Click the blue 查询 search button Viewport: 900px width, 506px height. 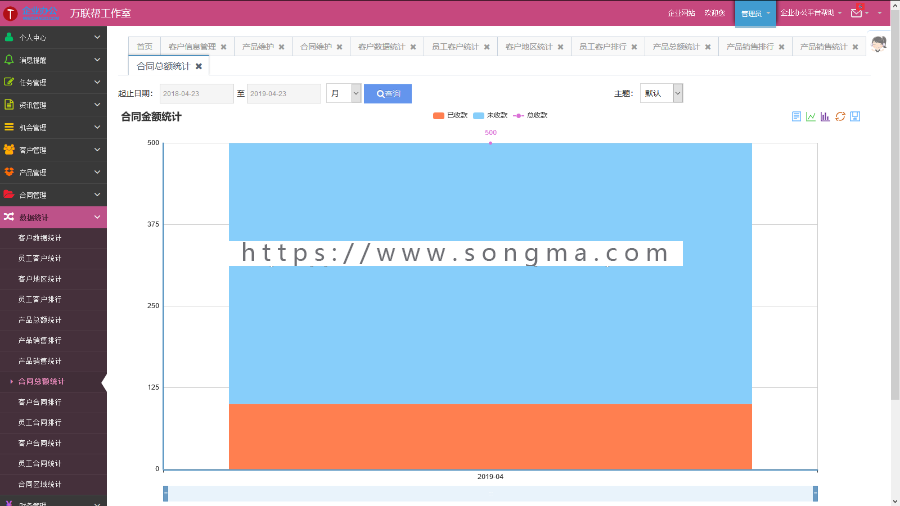(388, 94)
